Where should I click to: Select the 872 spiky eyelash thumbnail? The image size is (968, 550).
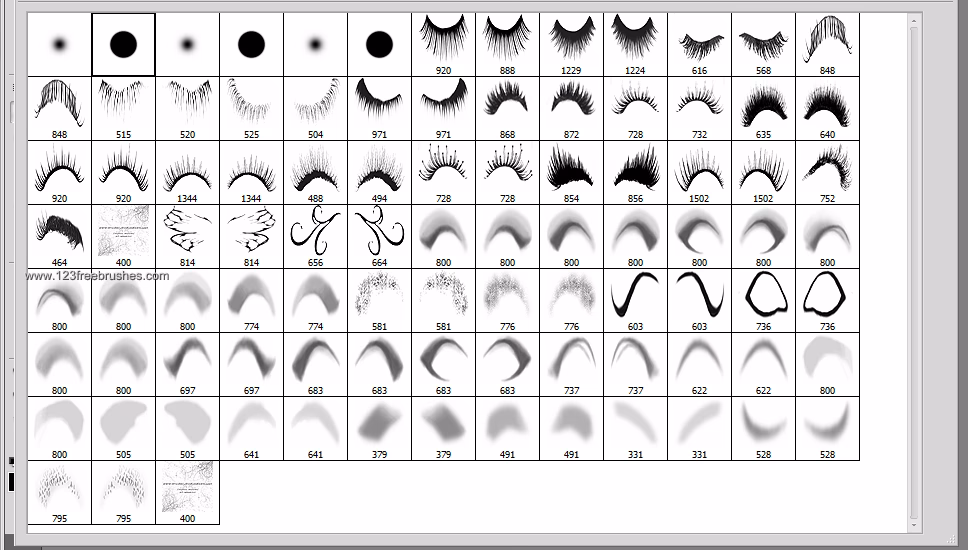(571, 108)
